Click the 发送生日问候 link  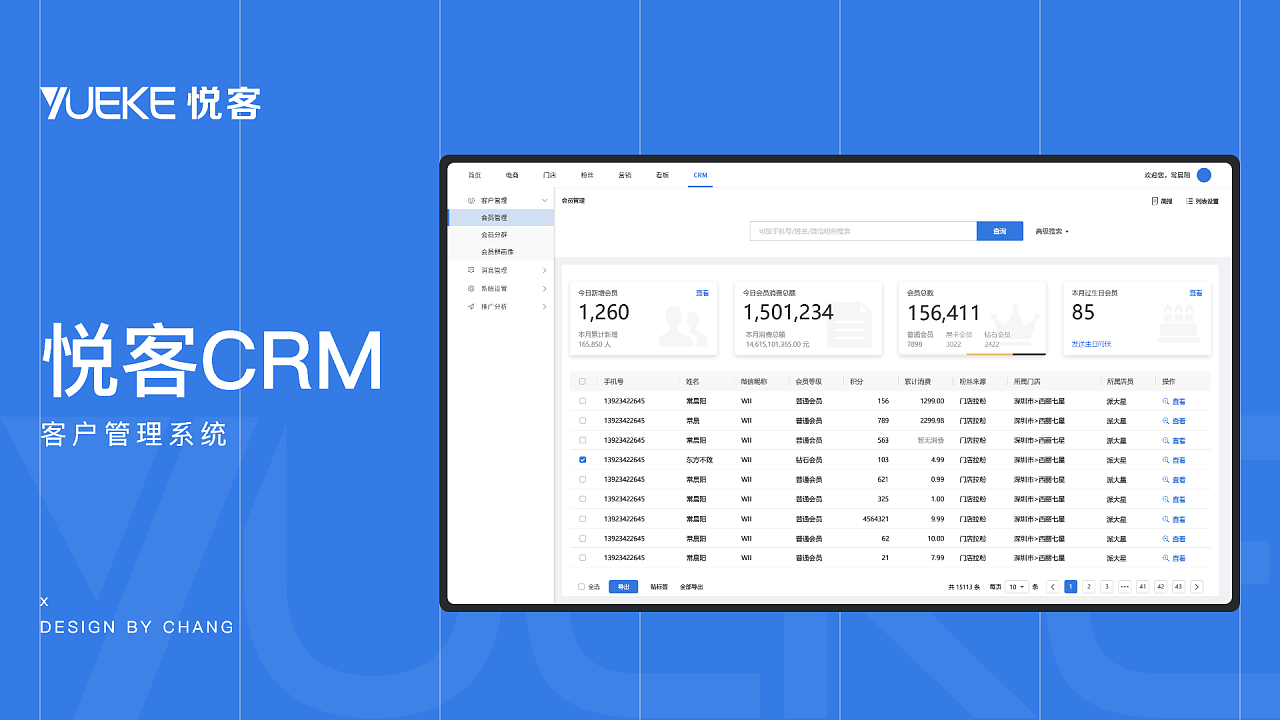pos(1091,344)
